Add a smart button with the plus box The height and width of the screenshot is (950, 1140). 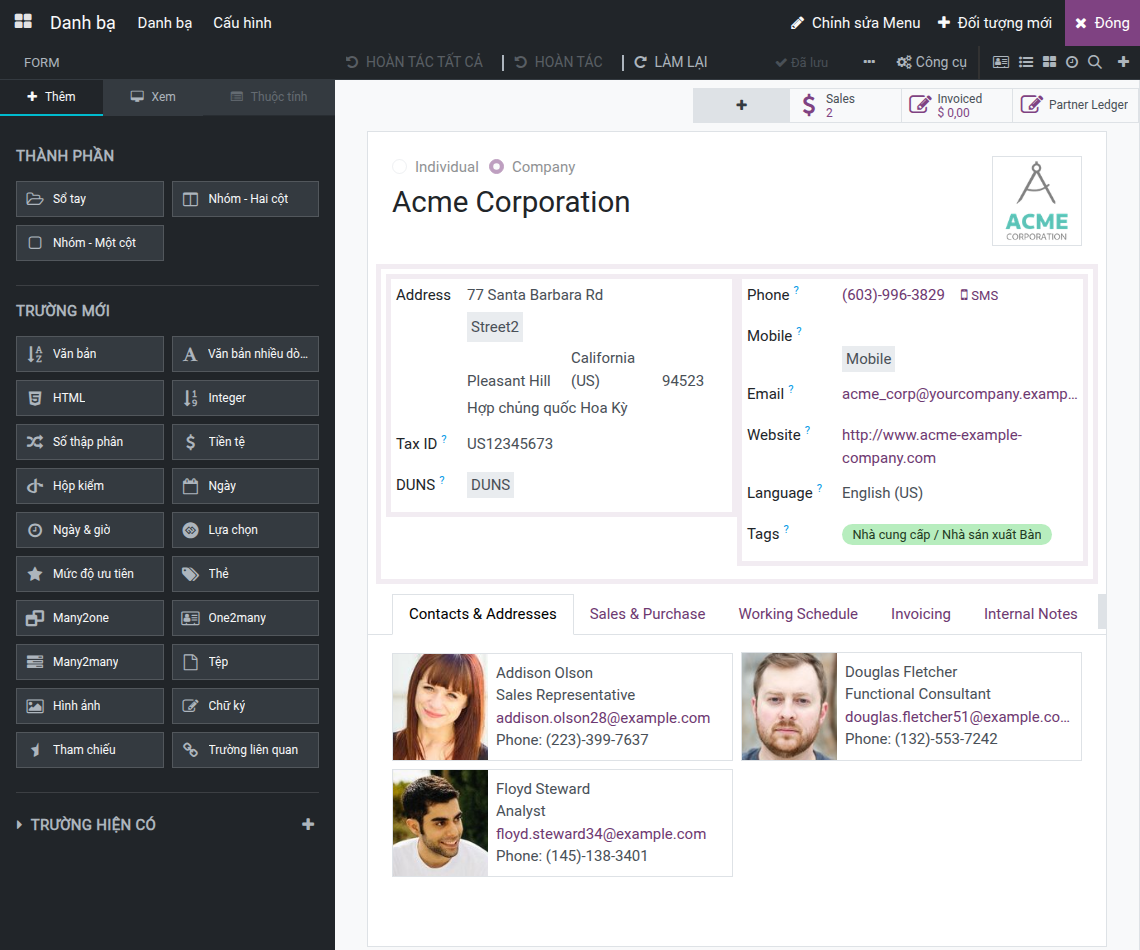coord(741,105)
